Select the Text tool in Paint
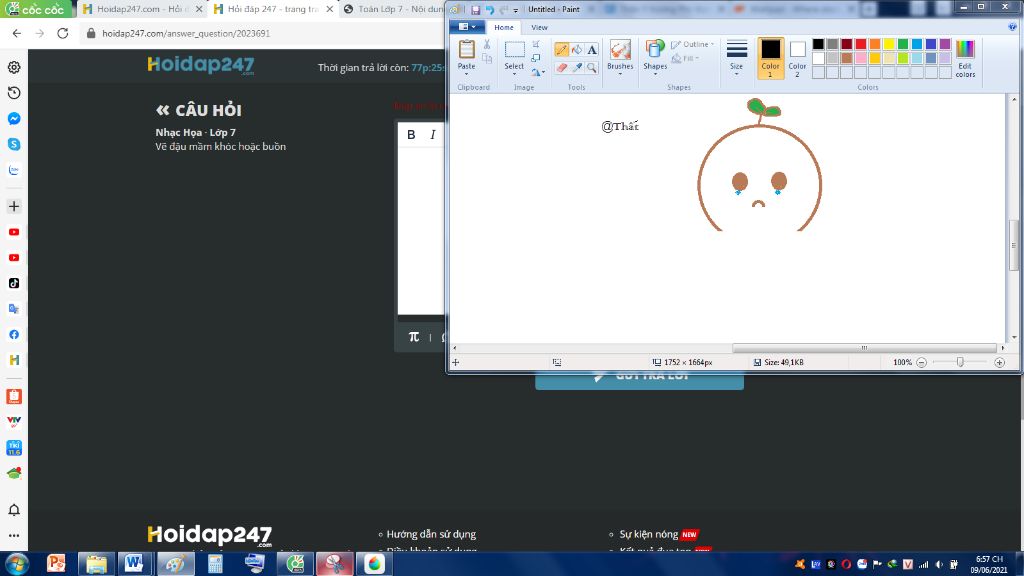 [x=592, y=50]
